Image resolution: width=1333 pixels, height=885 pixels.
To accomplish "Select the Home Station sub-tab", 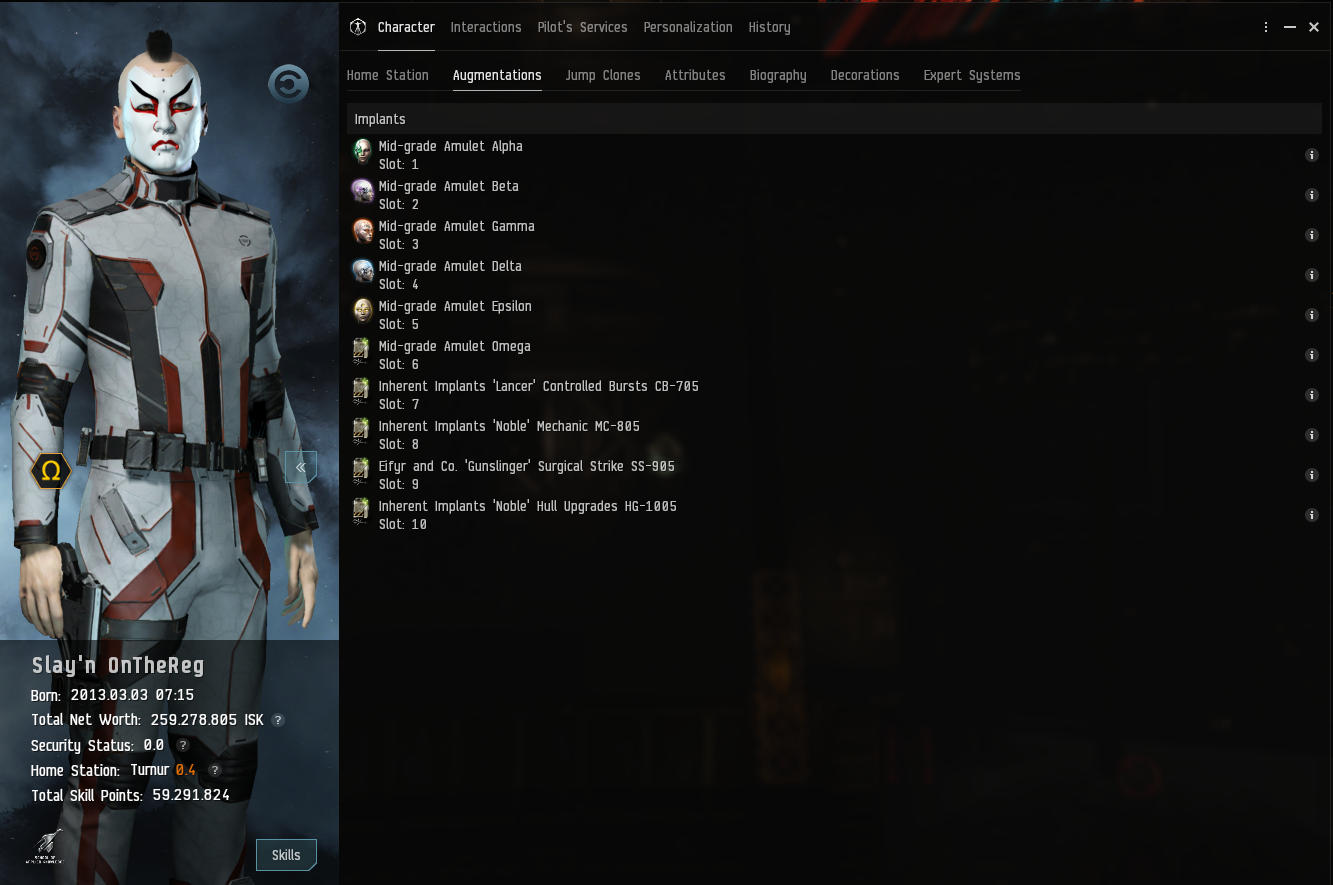I will [387, 75].
